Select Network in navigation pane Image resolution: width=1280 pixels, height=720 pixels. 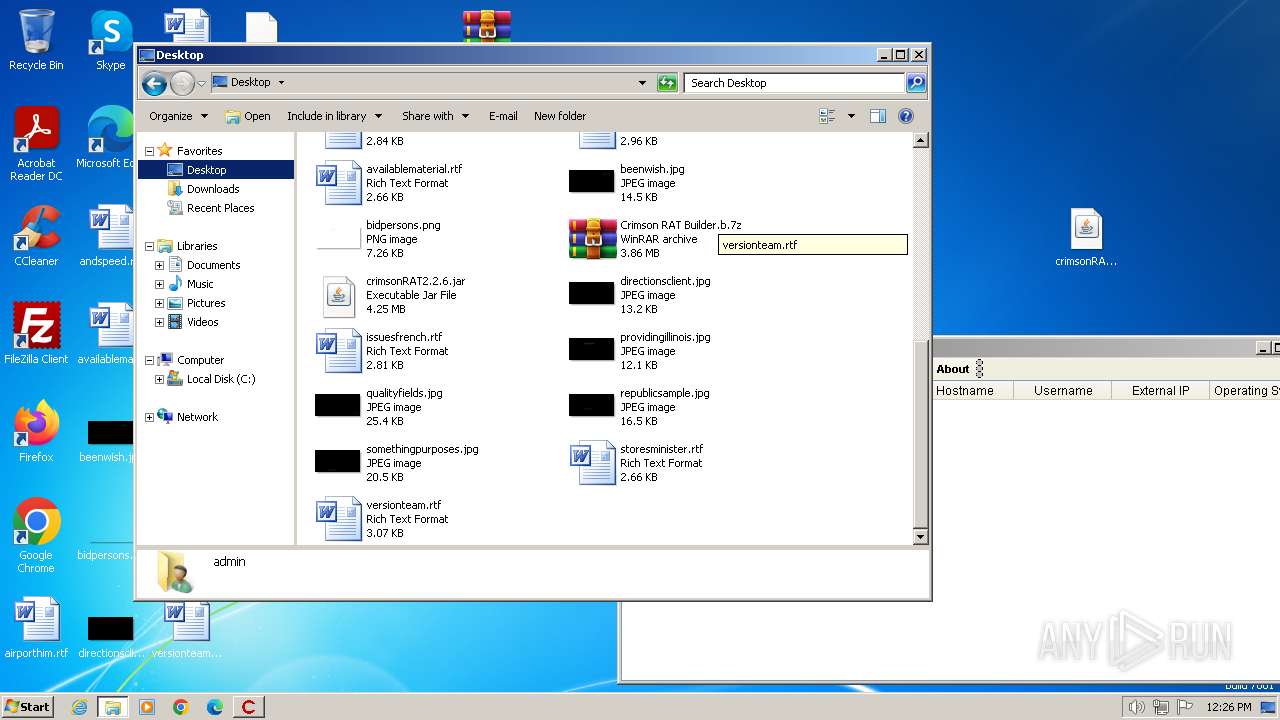tap(197, 417)
